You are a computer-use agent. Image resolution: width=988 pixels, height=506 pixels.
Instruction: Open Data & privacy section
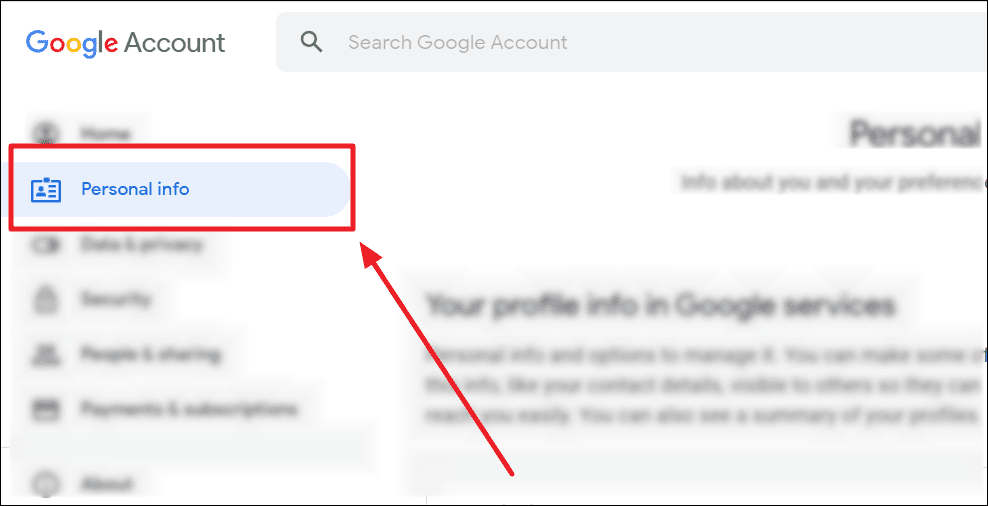(141, 244)
